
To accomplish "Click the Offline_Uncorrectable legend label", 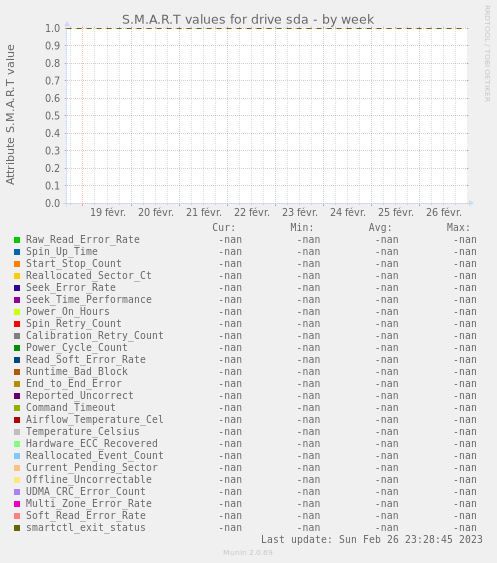I will coord(89,479).
